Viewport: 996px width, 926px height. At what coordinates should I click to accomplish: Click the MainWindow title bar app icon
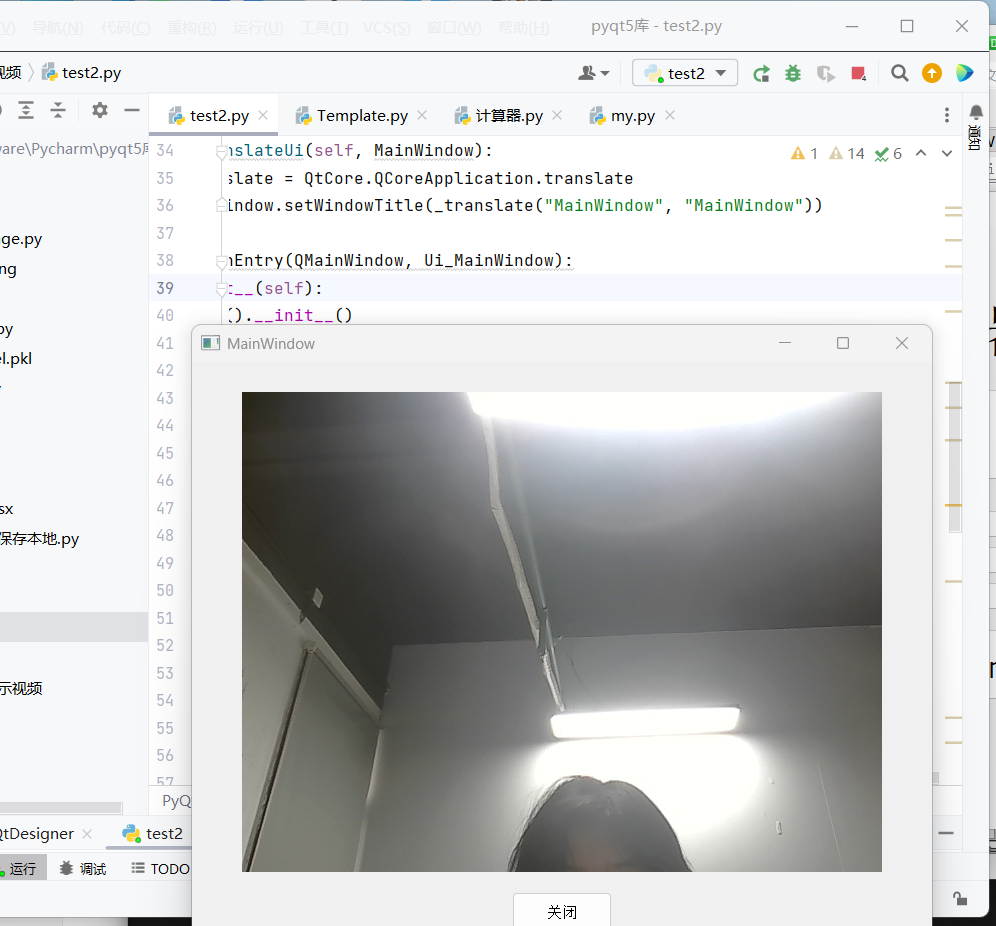point(210,344)
